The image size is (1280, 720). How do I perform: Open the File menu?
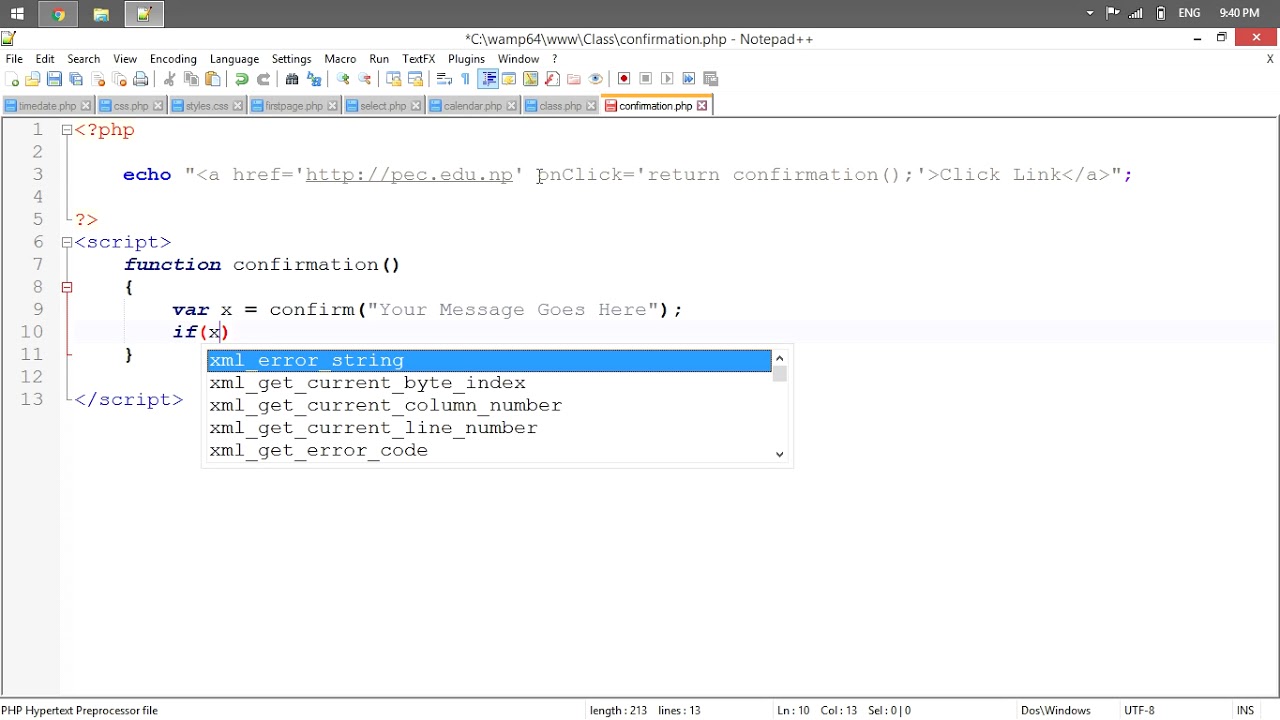[14, 59]
